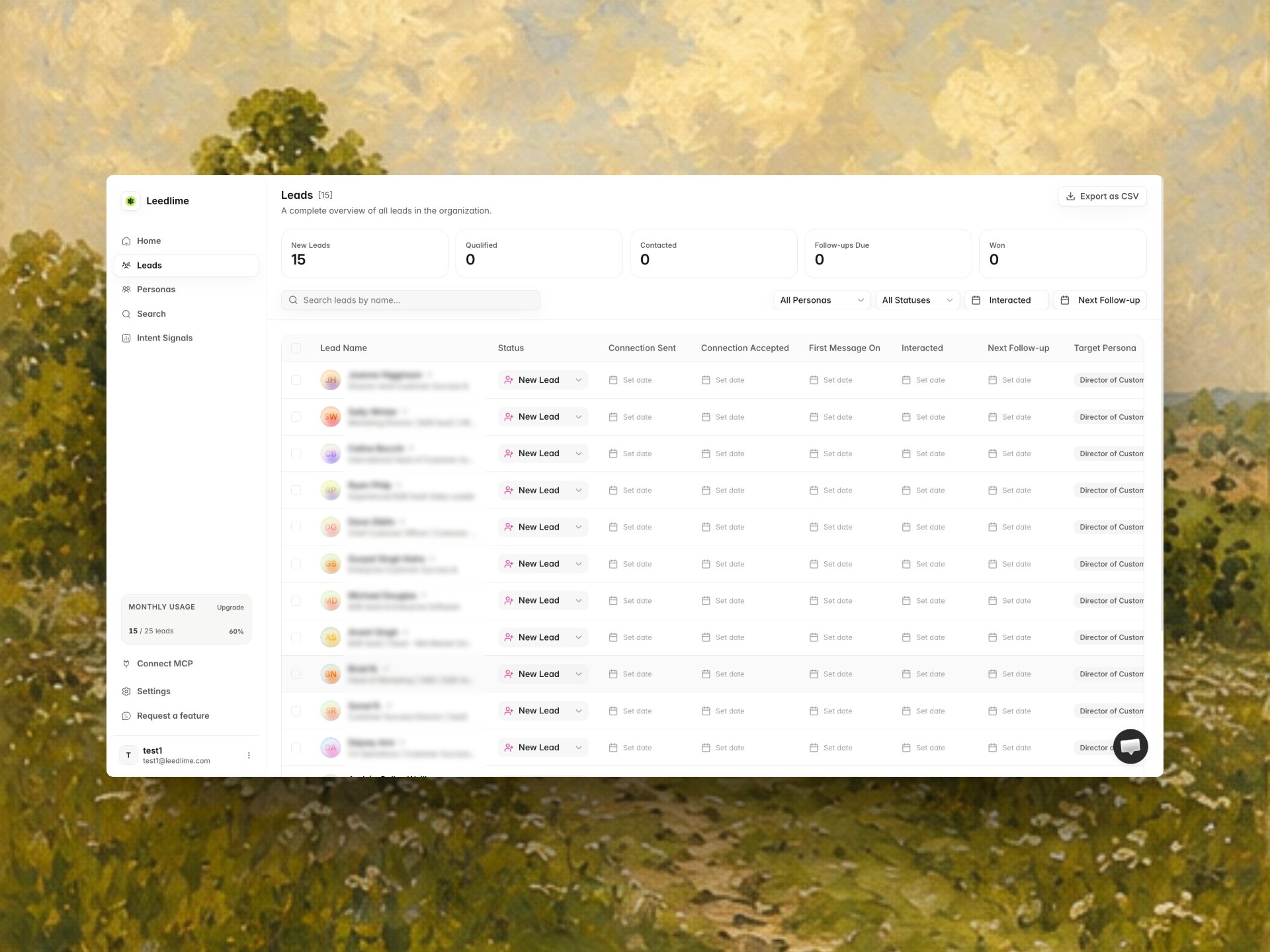Open New Lead status dropdown for CB
The image size is (1270, 952).
point(543,454)
